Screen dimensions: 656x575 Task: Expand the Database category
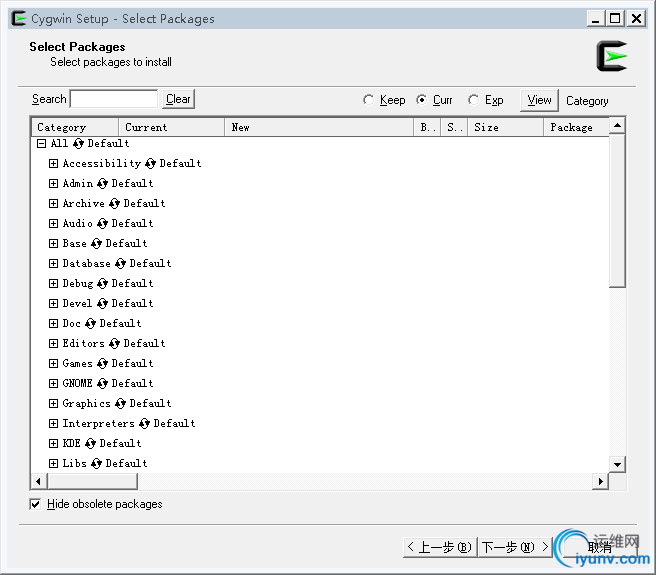[53, 264]
